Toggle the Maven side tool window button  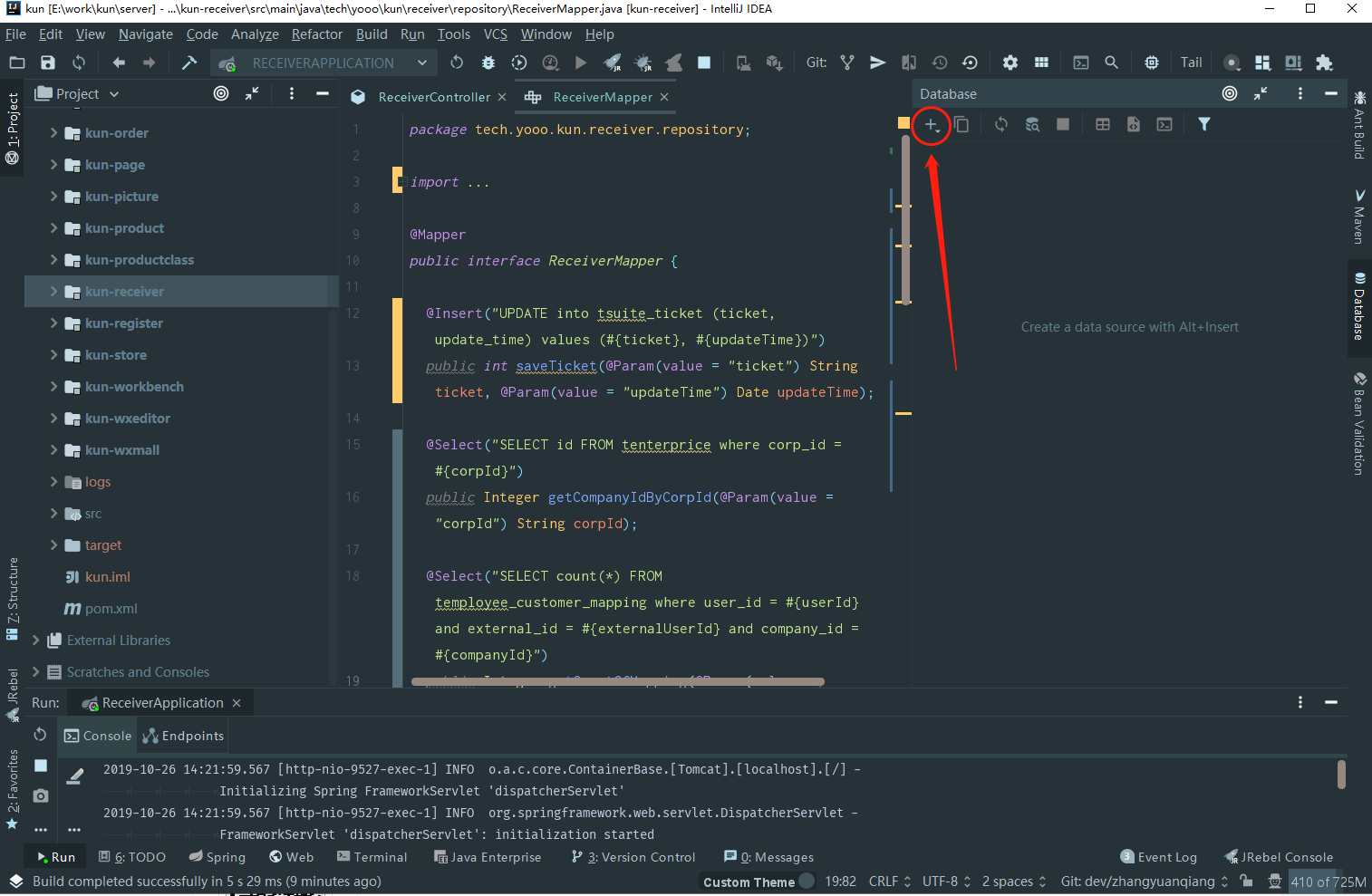coord(1359,217)
